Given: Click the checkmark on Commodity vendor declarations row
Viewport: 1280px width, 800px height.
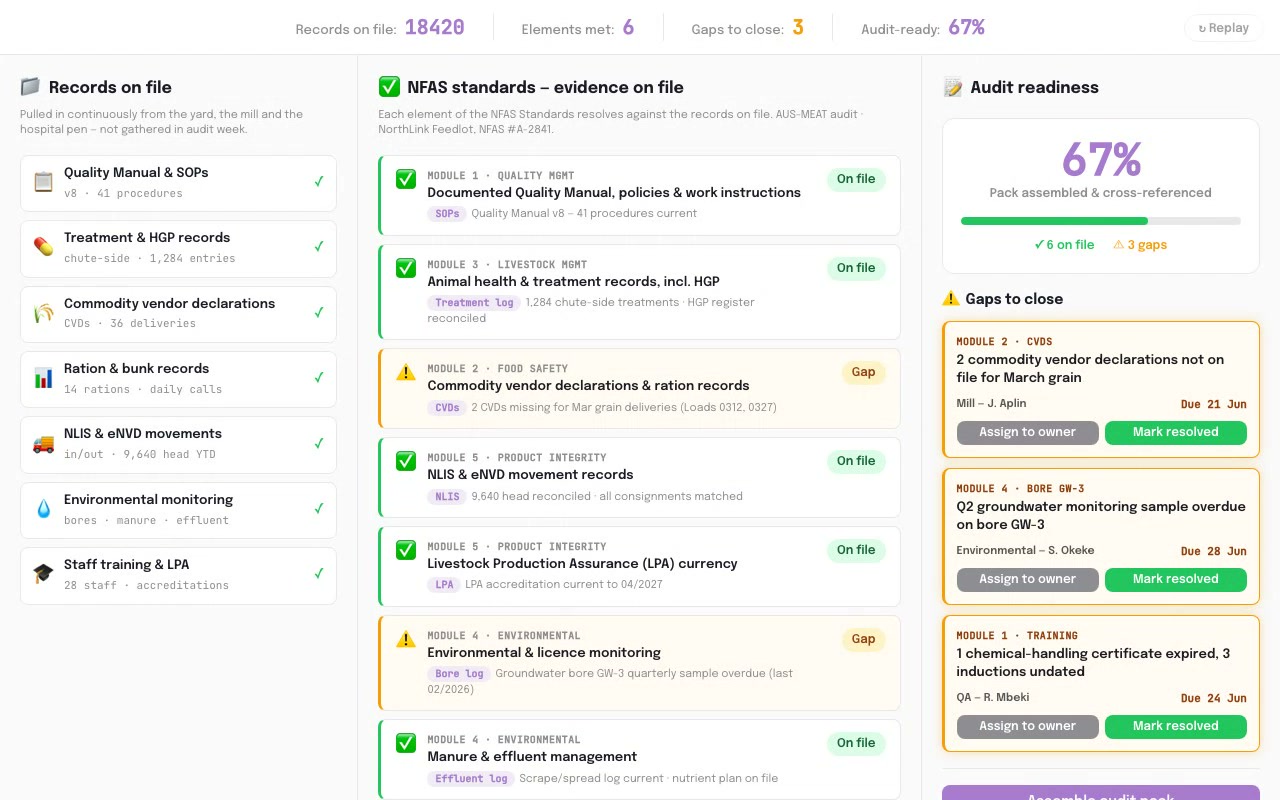Looking at the screenshot, I should point(319,313).
